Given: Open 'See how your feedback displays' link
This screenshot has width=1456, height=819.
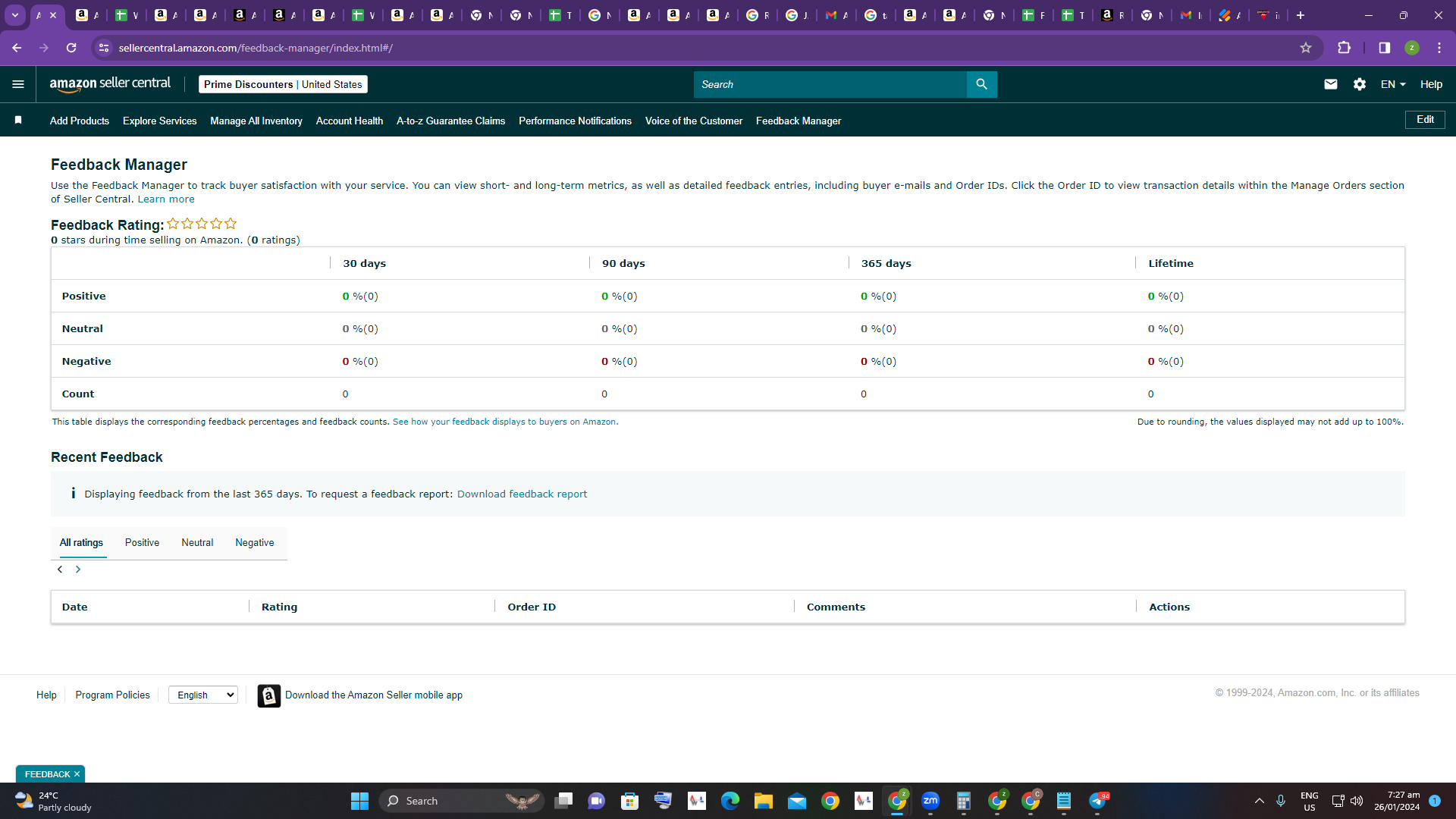Looking at the screenshot, I should point(505,422).
